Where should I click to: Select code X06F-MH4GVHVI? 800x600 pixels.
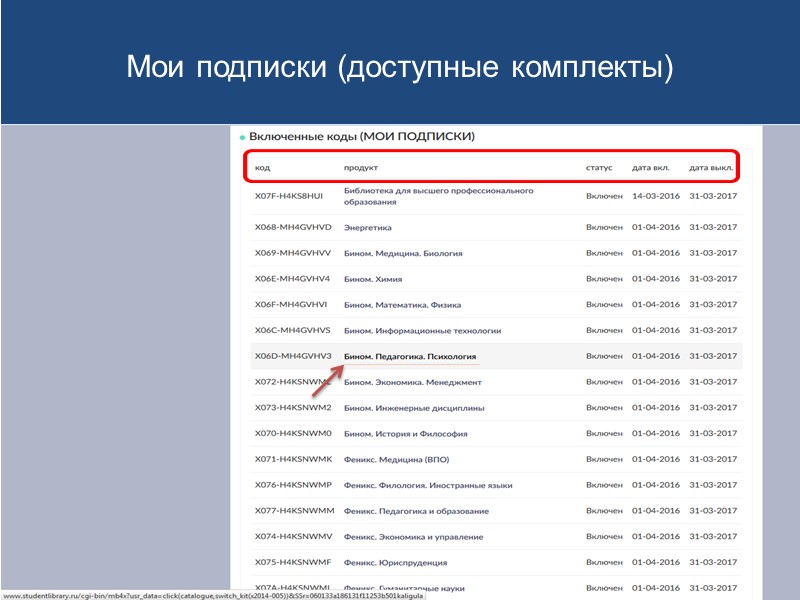click(x=291, y=305)
